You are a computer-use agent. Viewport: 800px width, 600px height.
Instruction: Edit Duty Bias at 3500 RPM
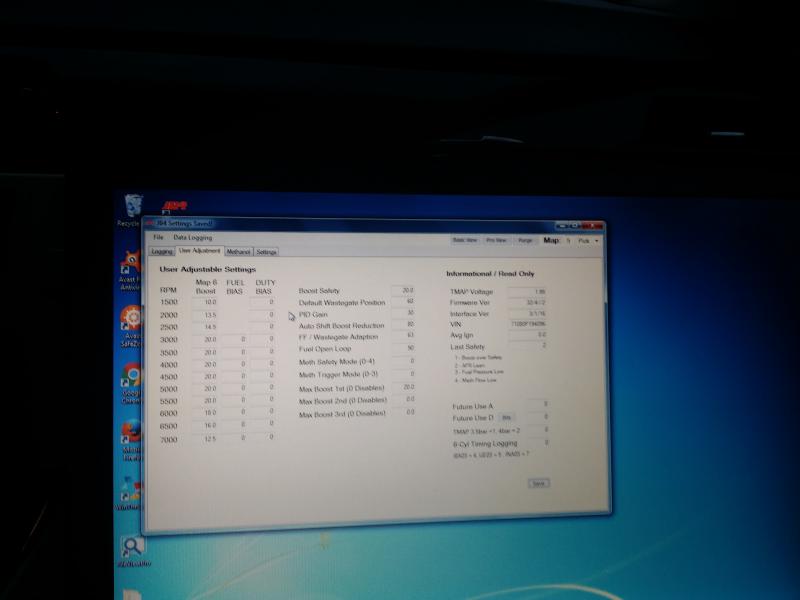[264, 352]
